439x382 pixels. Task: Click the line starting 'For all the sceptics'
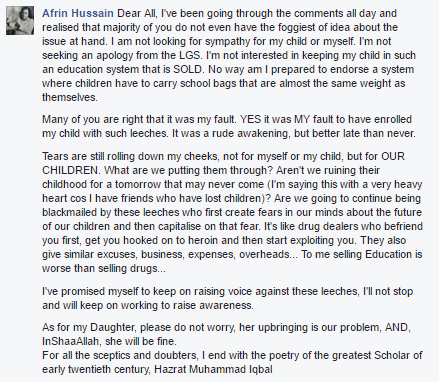(x=232, y=362)
